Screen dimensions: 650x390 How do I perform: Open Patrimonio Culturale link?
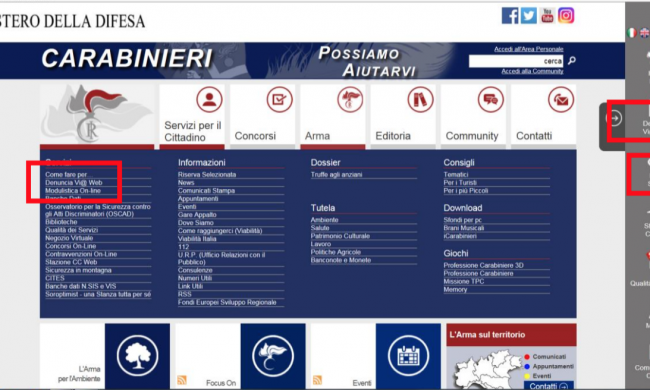(340, 236)
